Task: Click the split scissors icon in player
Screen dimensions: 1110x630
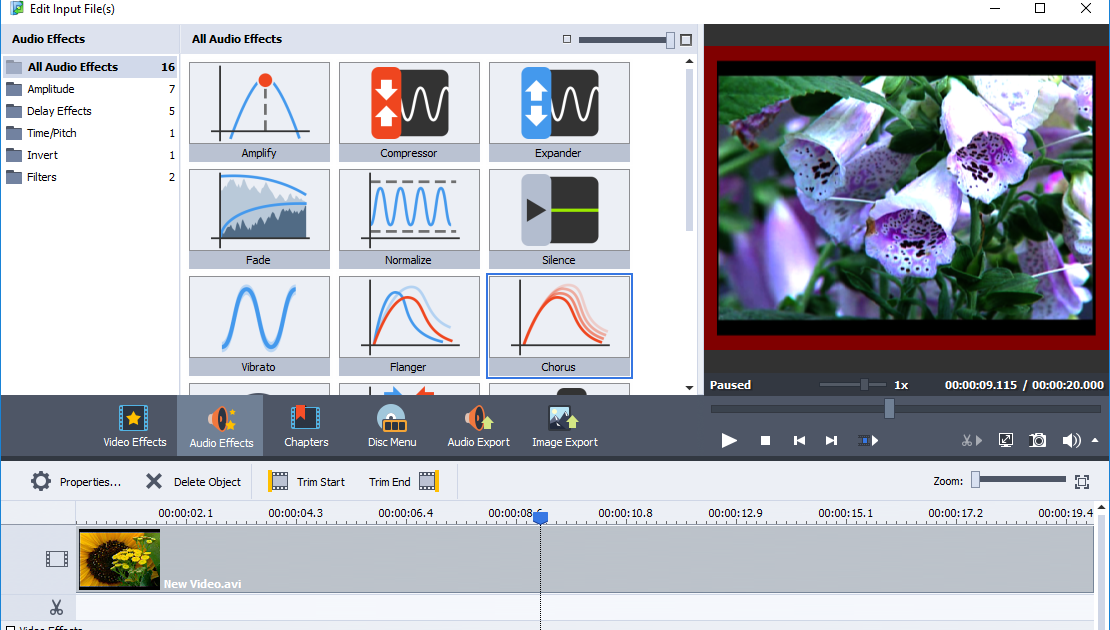Action: (x=971, y=440)
